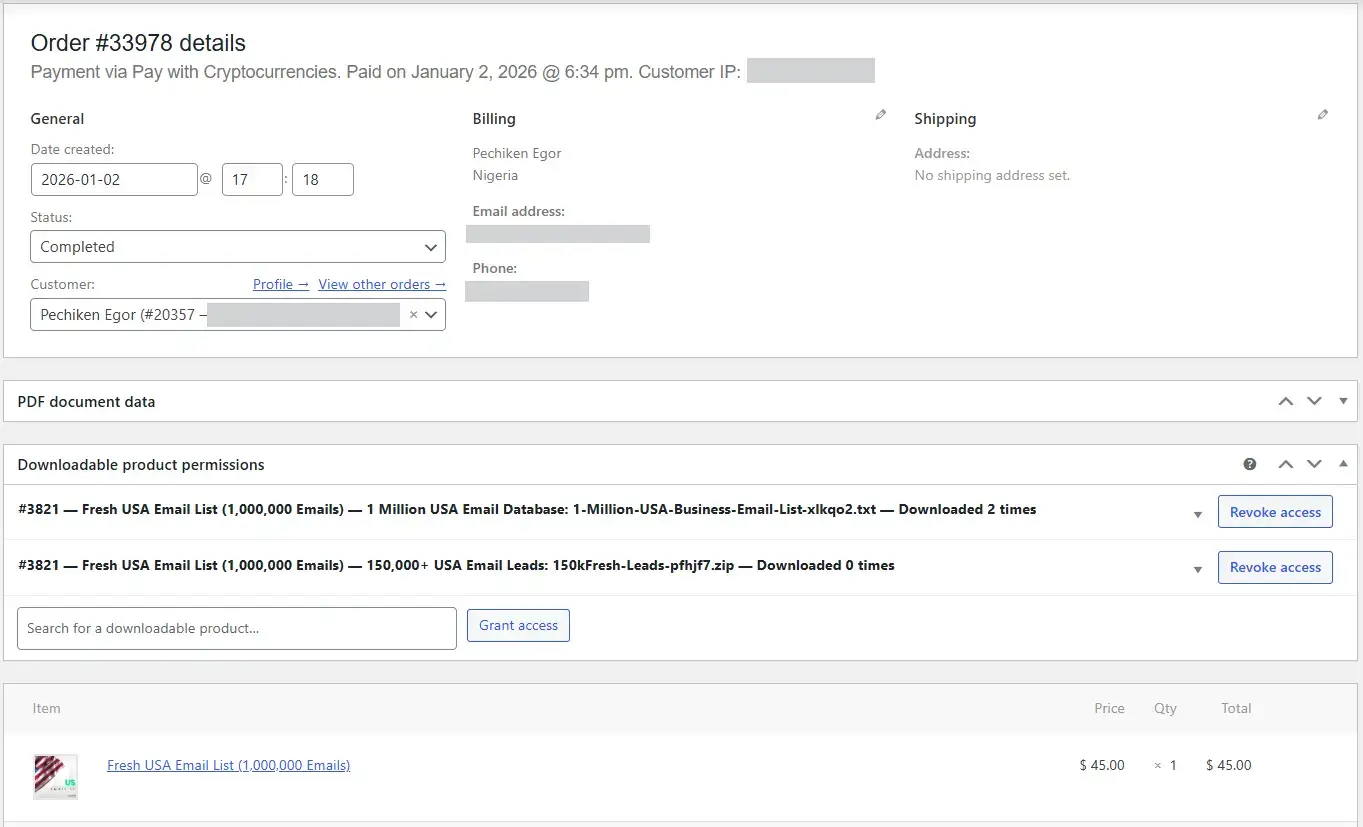Move PDF document data panel up
The image size is (1363, 827).
point(1285,401)
